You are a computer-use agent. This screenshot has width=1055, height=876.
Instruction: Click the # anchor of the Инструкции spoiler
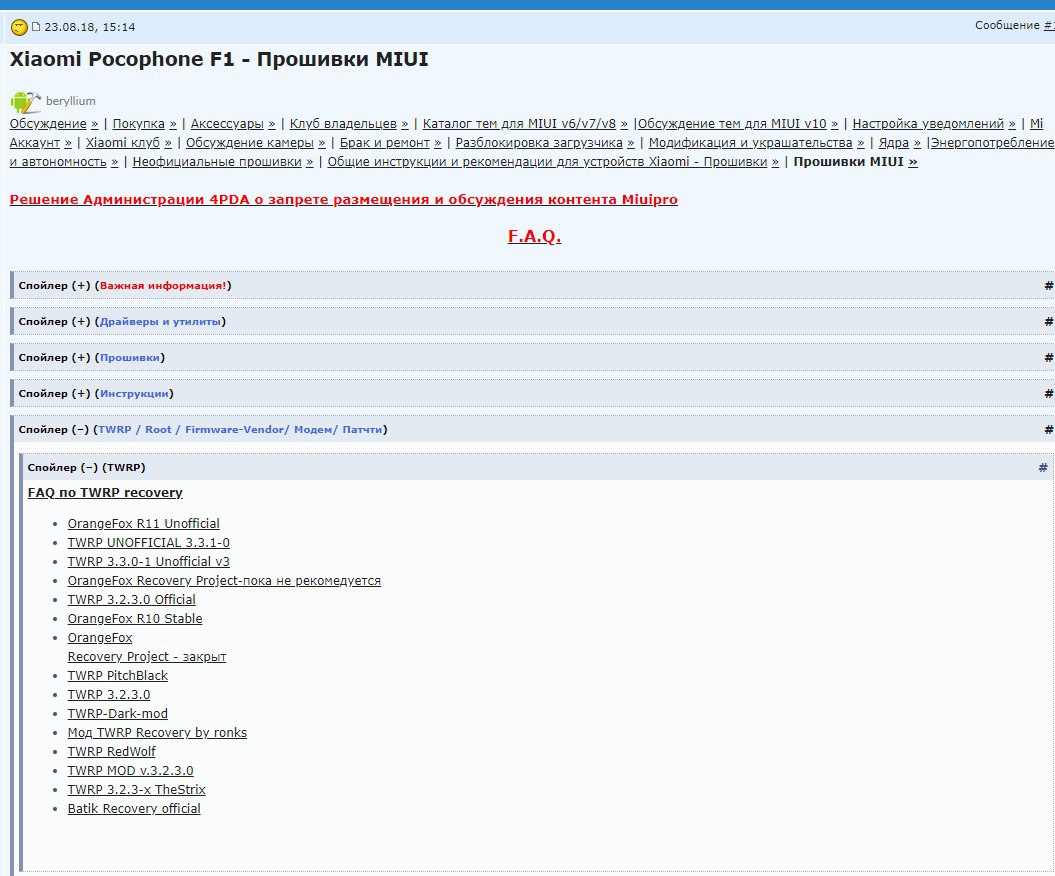click(1048, 394)
